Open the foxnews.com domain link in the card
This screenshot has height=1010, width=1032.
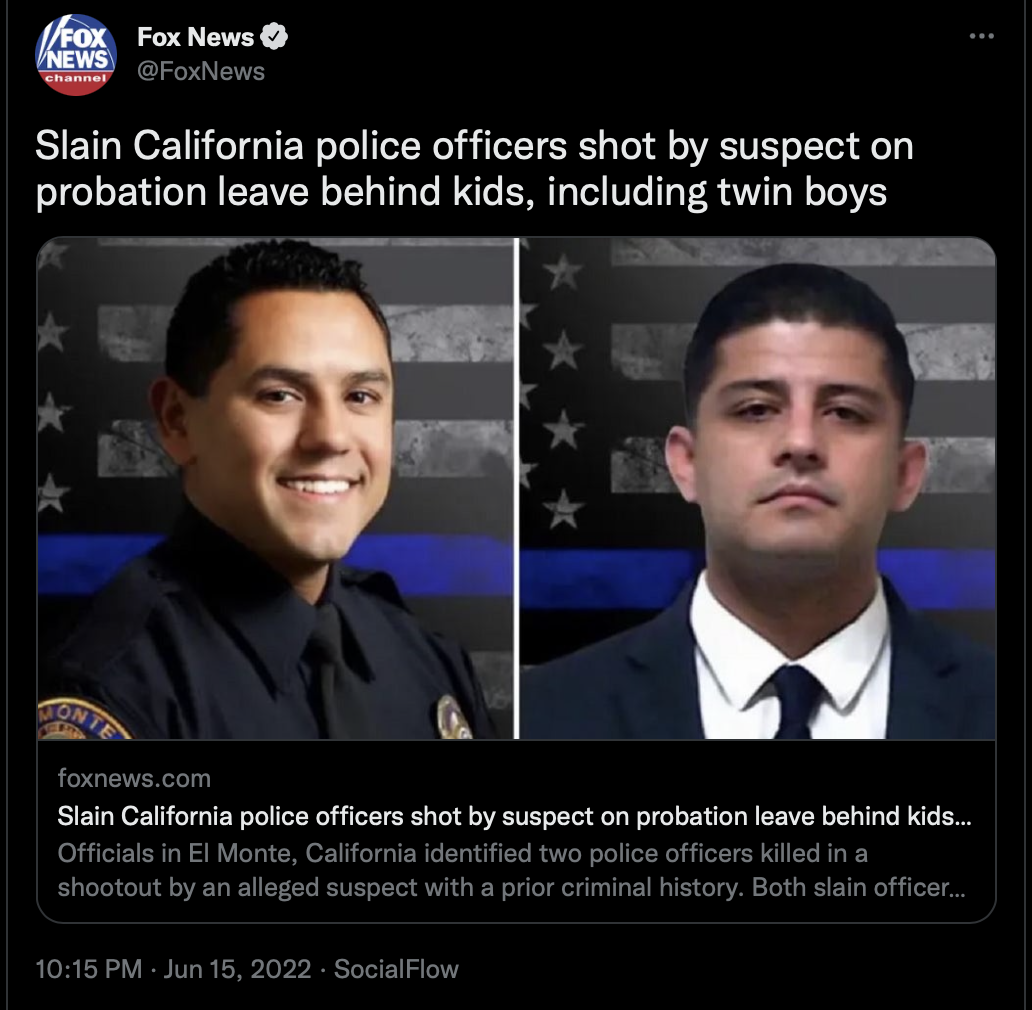click(134, 778)
